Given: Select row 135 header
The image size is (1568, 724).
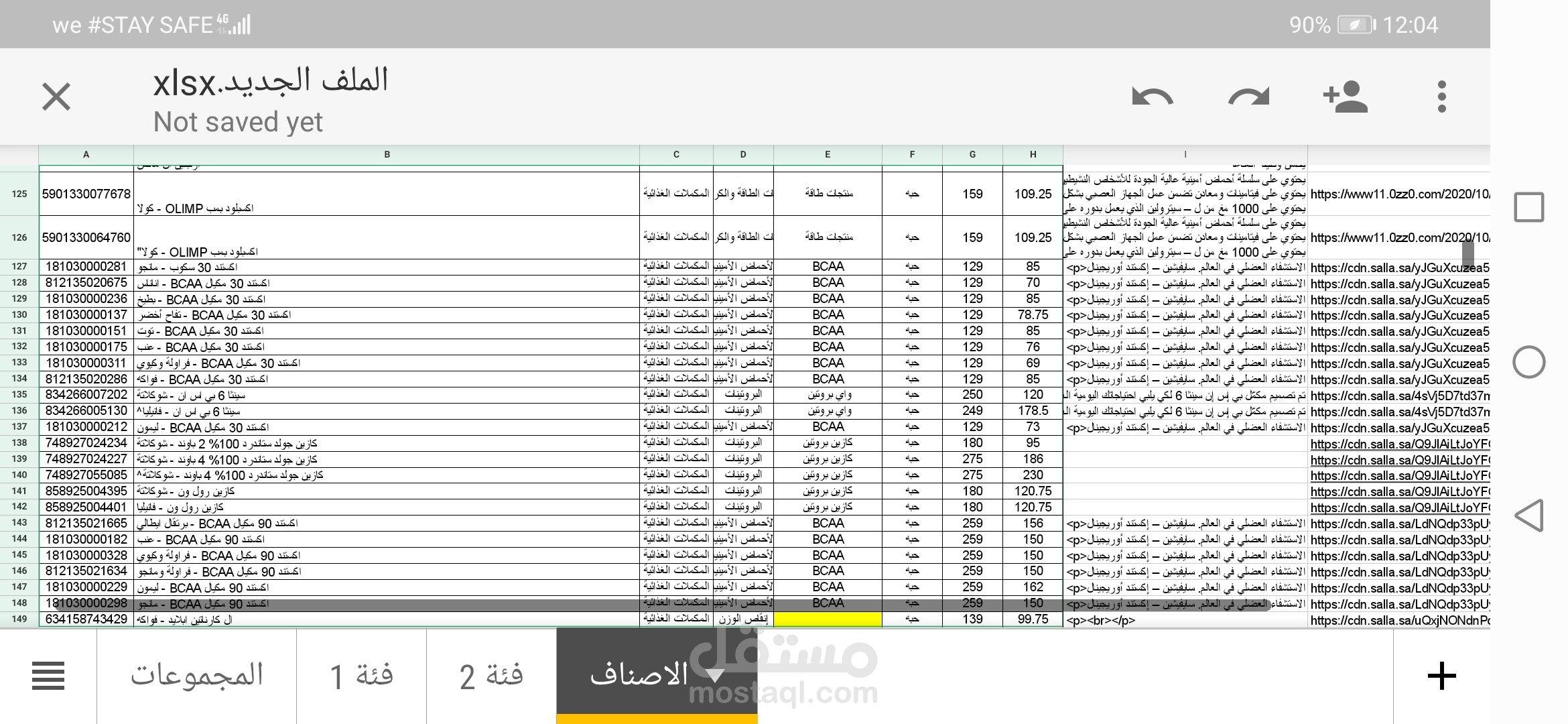Looking at the screenshot, I should (x=19, y=394).
